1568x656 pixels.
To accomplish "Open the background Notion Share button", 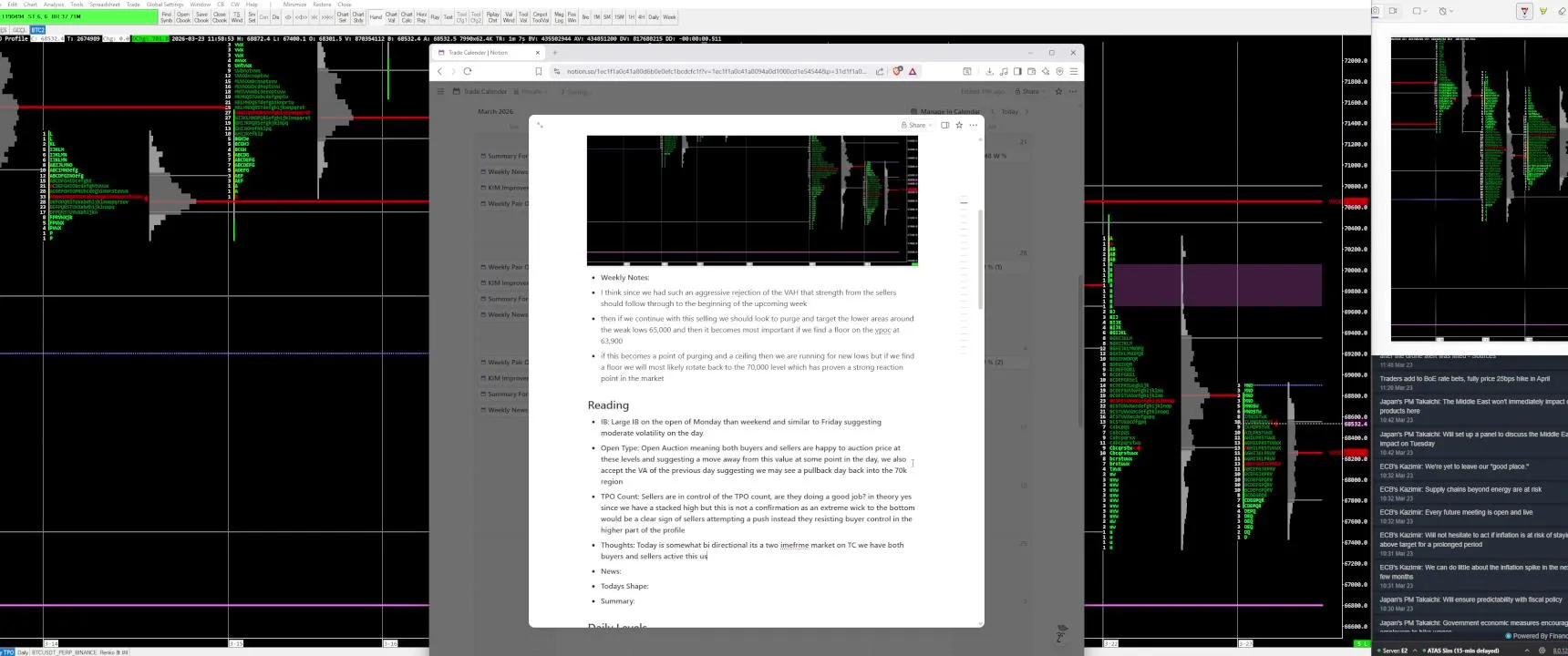I will point(1028,91).
